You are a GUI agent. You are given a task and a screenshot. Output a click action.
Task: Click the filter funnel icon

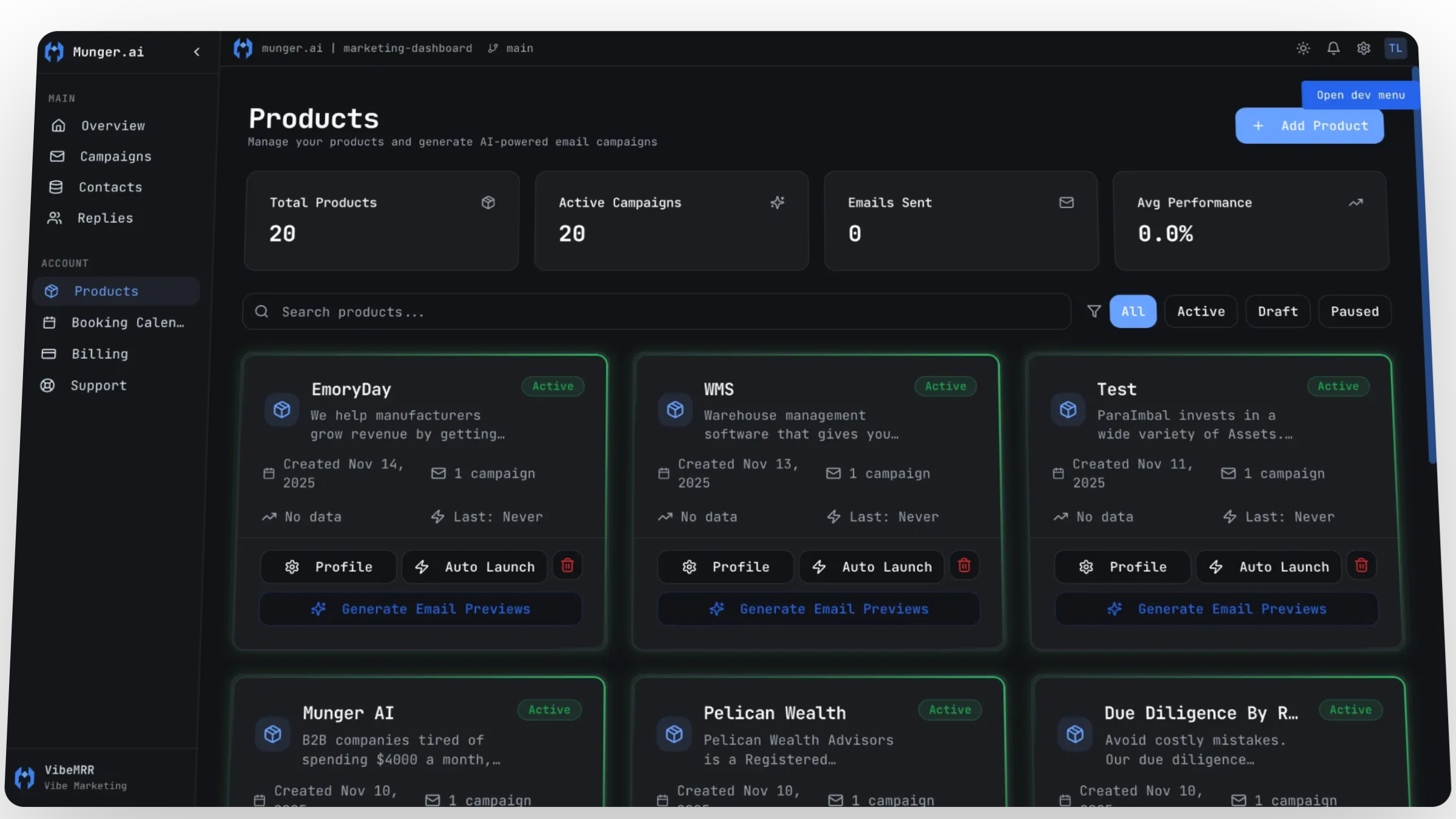[1094, 311]
